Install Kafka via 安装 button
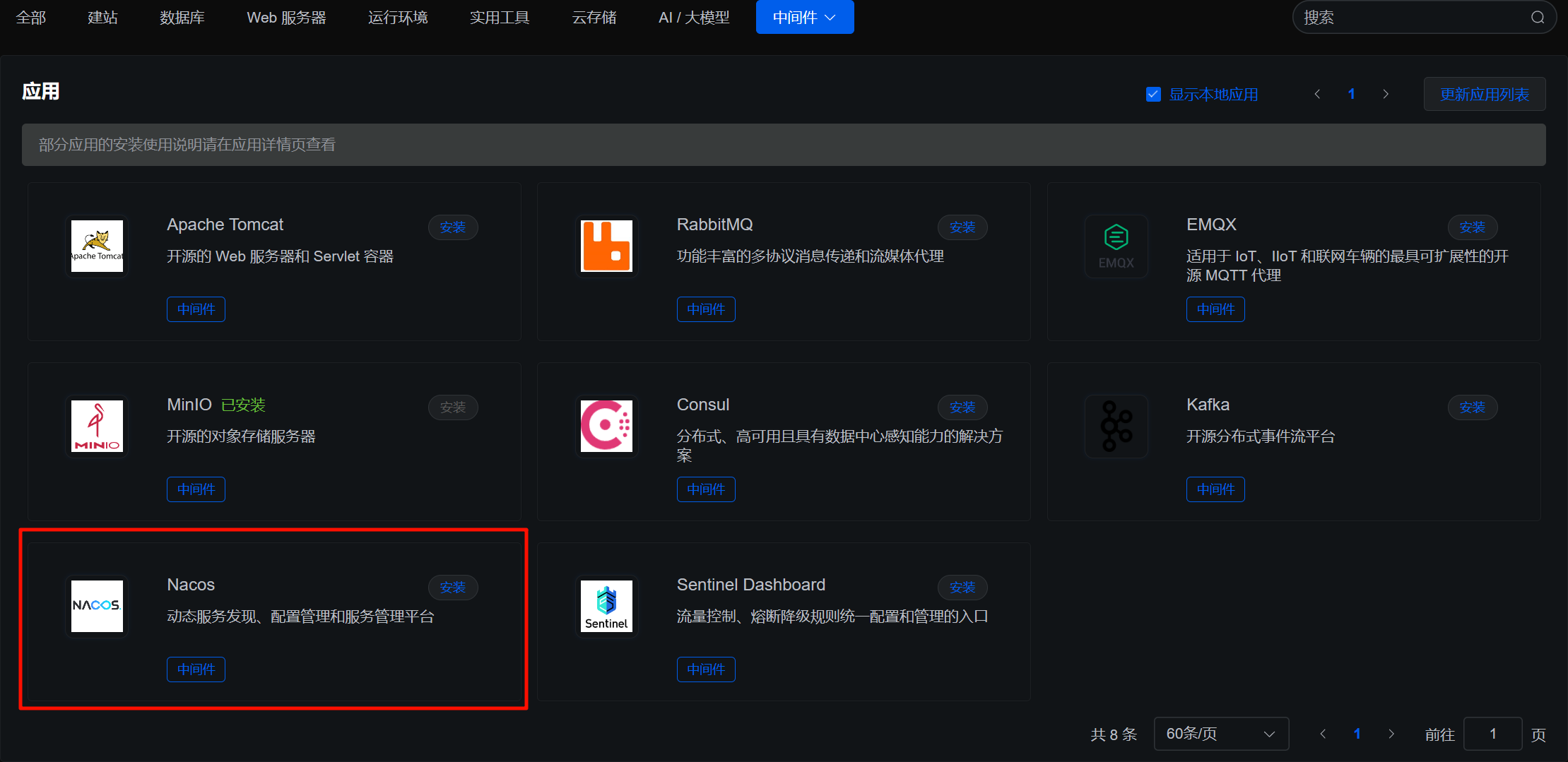This screenshot has width=1568, height=762. click(x=1473, y=407)
